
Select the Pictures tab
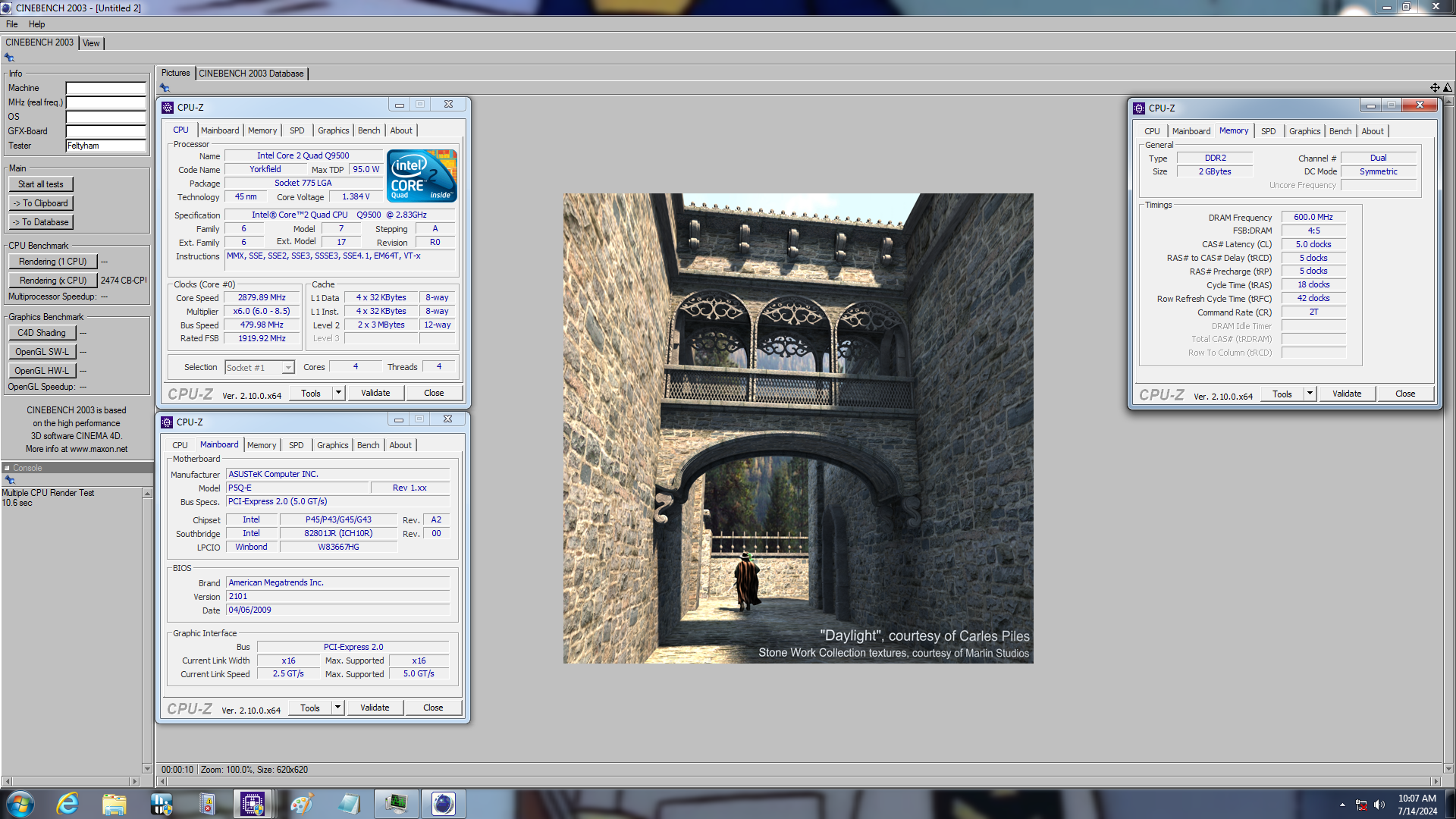click(x=176, y=74)
